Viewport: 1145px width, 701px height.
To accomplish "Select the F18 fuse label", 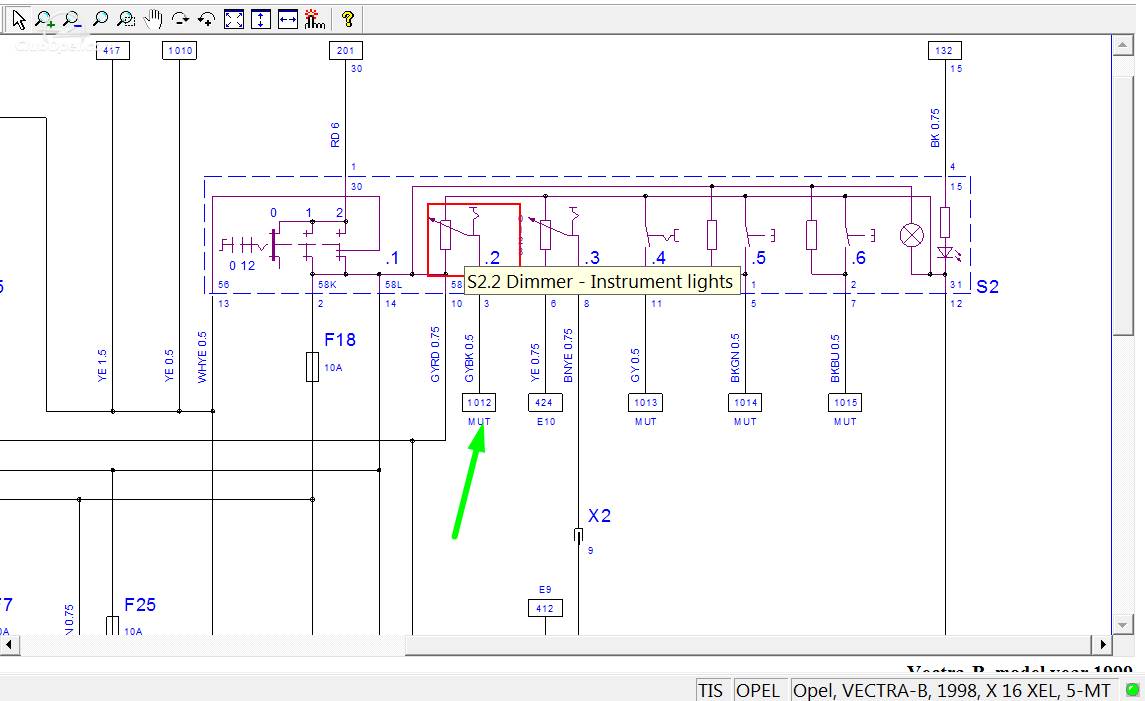I will pyautogui.click(x=340, y=340).
